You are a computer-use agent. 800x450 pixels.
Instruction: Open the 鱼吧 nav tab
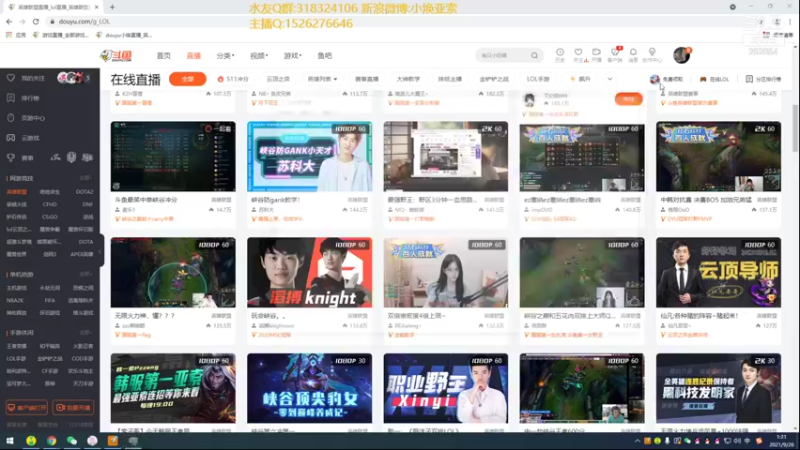[324, 56]
